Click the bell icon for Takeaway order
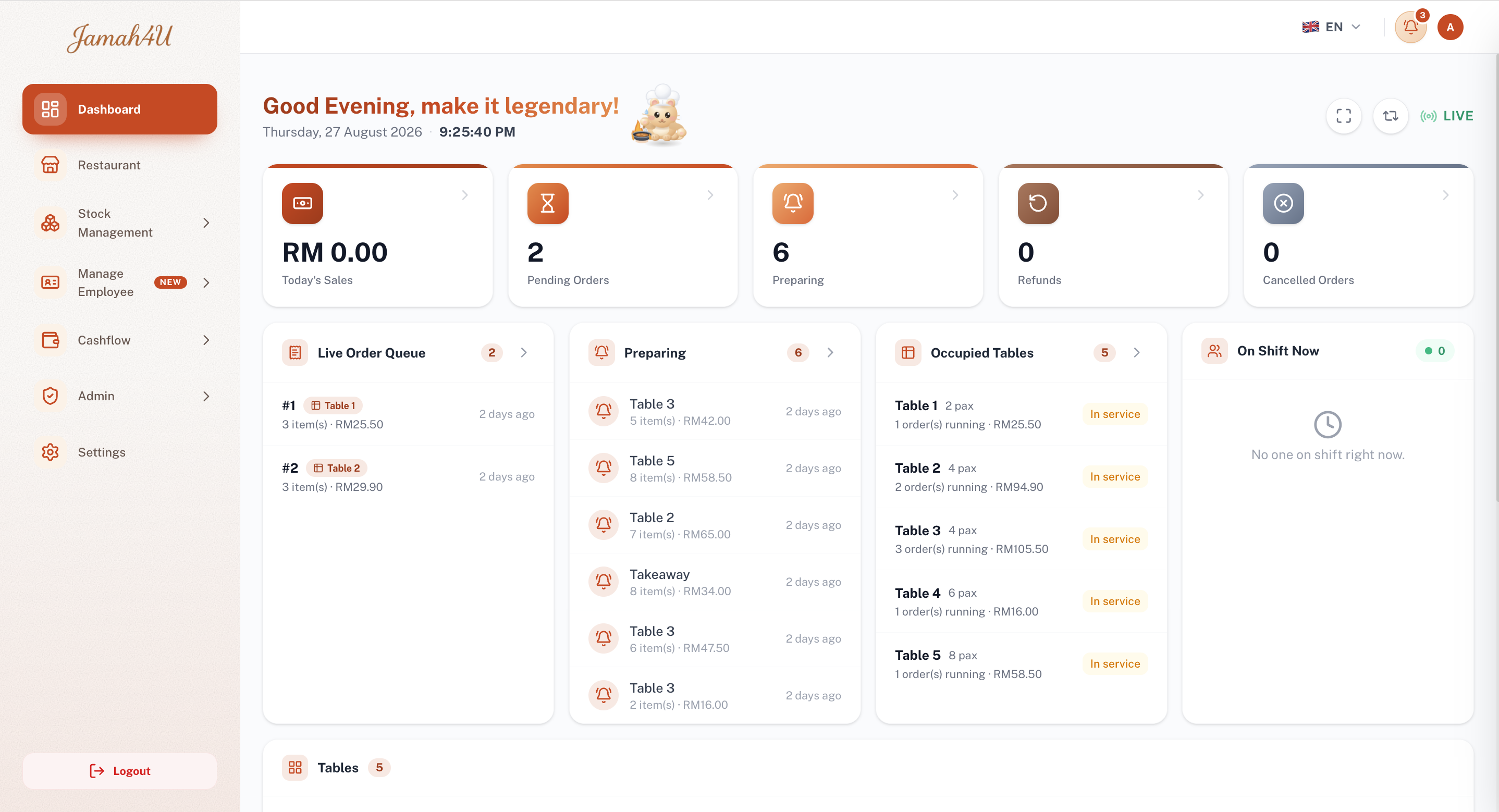Screen dimensions: 1499x812 click(604, 582)
